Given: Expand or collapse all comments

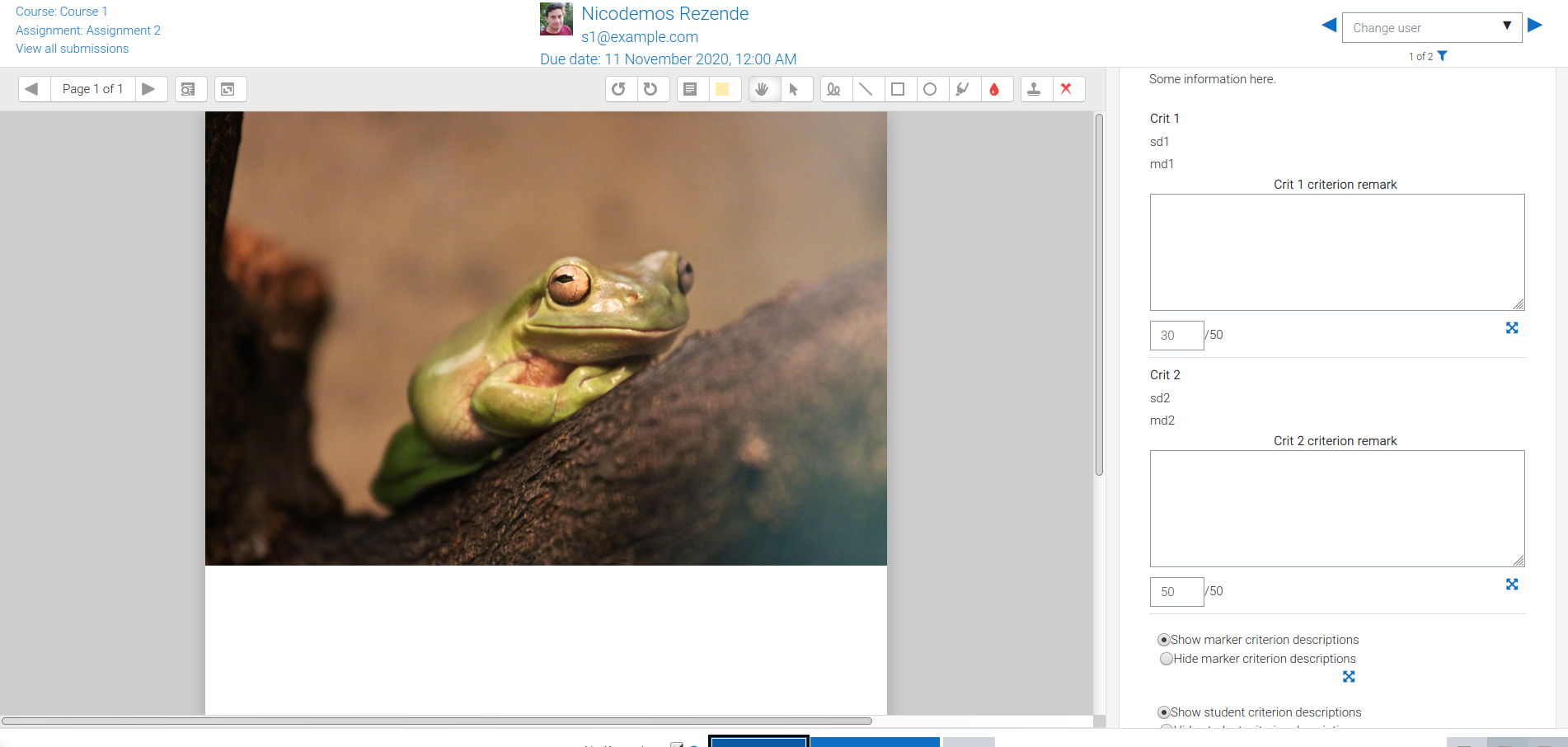Looking at the screenshot, I should 231,89.
